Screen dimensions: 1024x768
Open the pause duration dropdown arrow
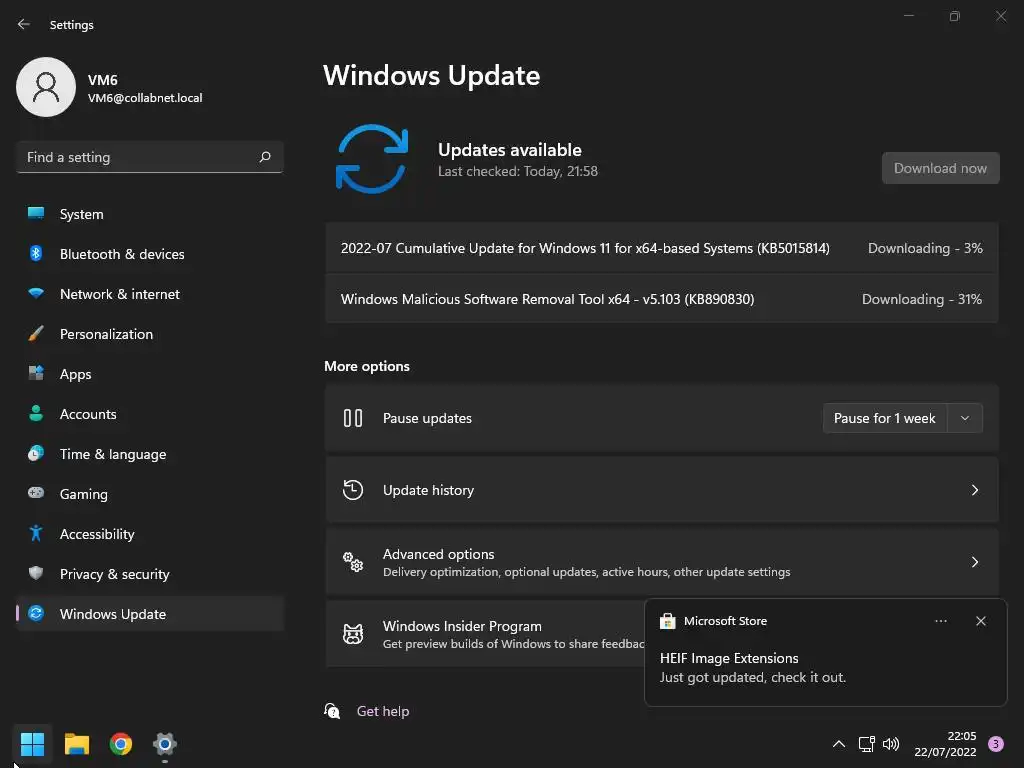pyautogui.click(x=965, y=418)
